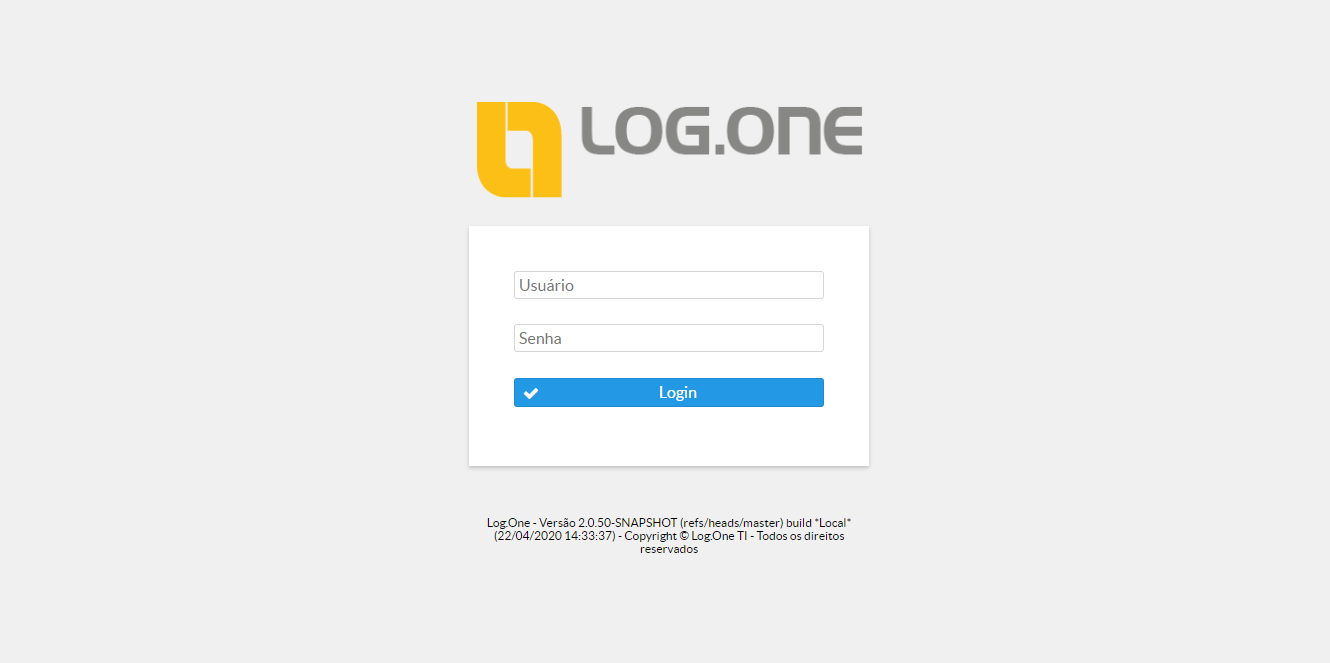Focus the Senha password field
Screen dimensions: 1330x663
[x=669, y=338]
